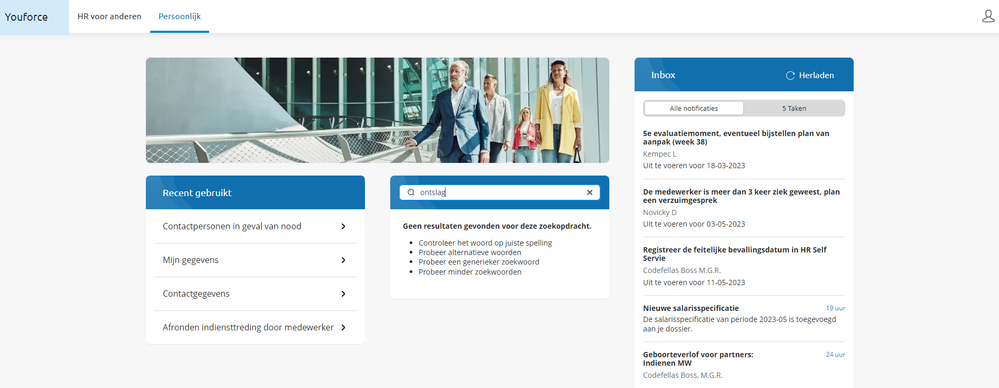Click chevron beside Mijn gegevens
This screenshot has height=388, width=999.
point(343,260)
